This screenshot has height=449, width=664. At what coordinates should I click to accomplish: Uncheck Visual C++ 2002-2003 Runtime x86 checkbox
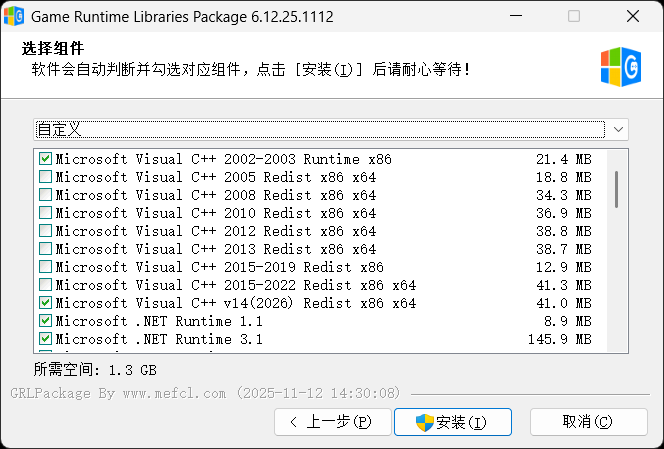click(45, 159)
